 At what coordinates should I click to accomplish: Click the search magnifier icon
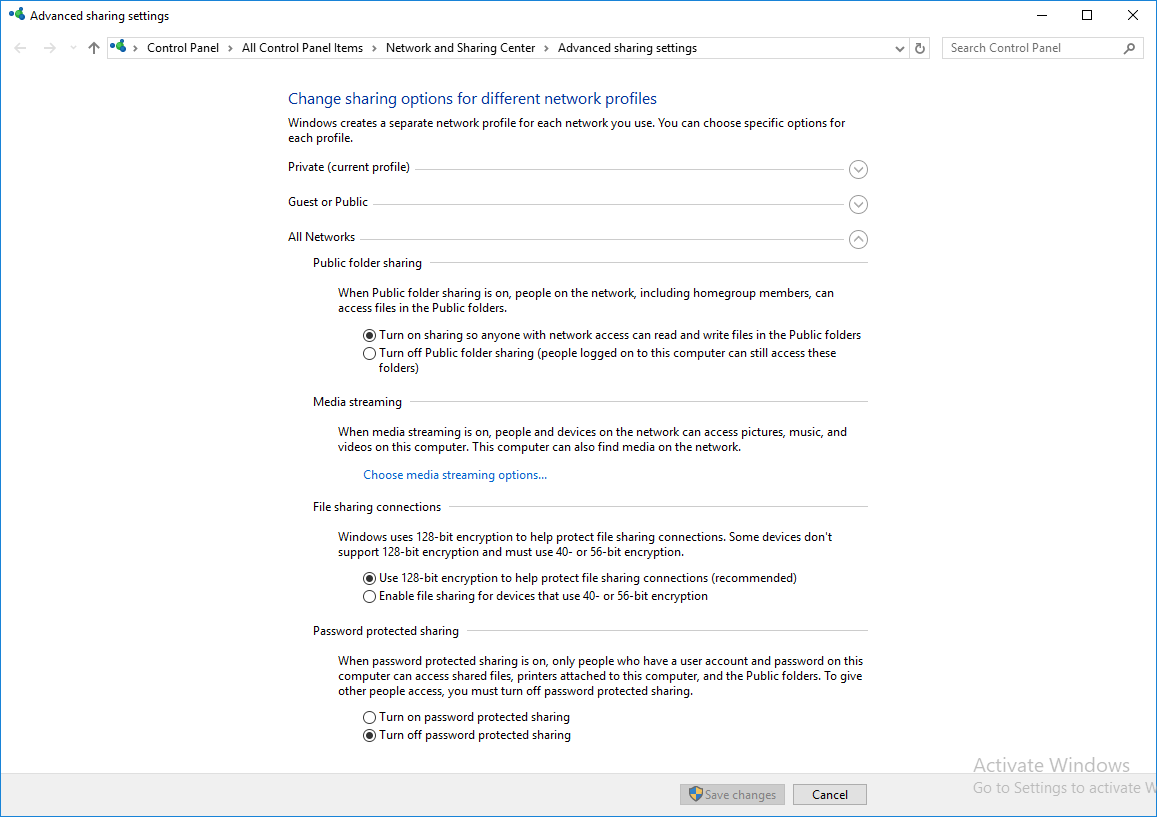point(1129,48)
